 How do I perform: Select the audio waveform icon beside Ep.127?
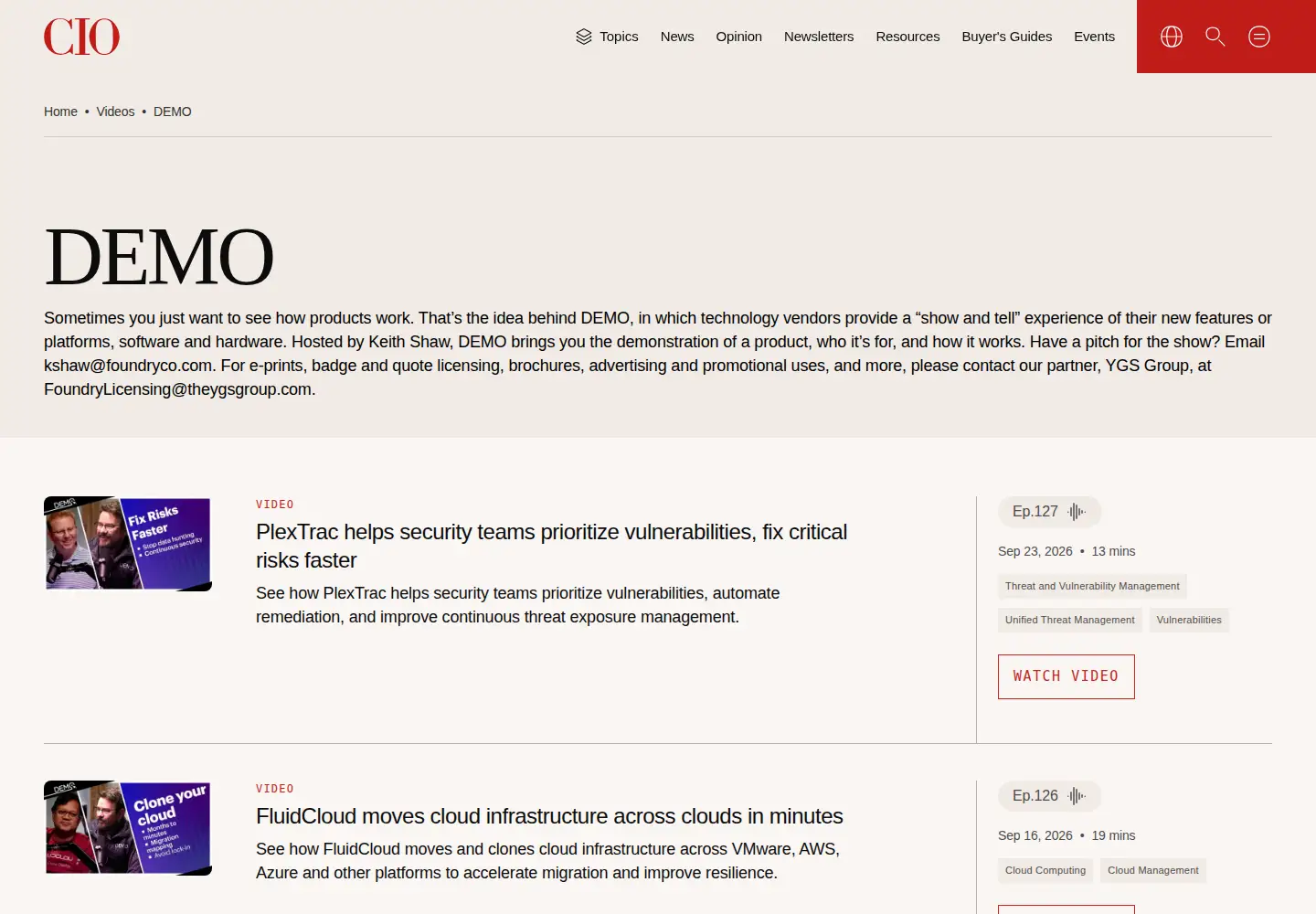(1077, 512)
